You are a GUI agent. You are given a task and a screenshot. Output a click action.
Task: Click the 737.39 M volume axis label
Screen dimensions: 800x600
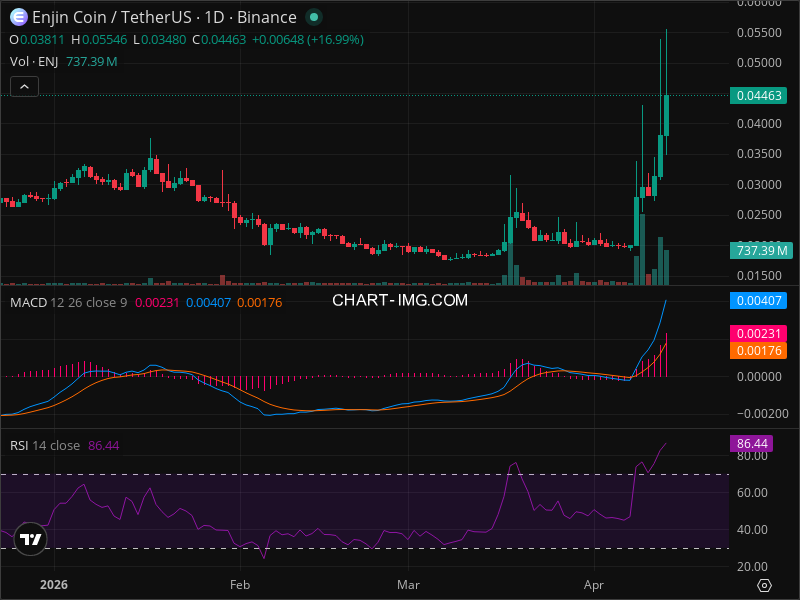click(x=761, y=251)
